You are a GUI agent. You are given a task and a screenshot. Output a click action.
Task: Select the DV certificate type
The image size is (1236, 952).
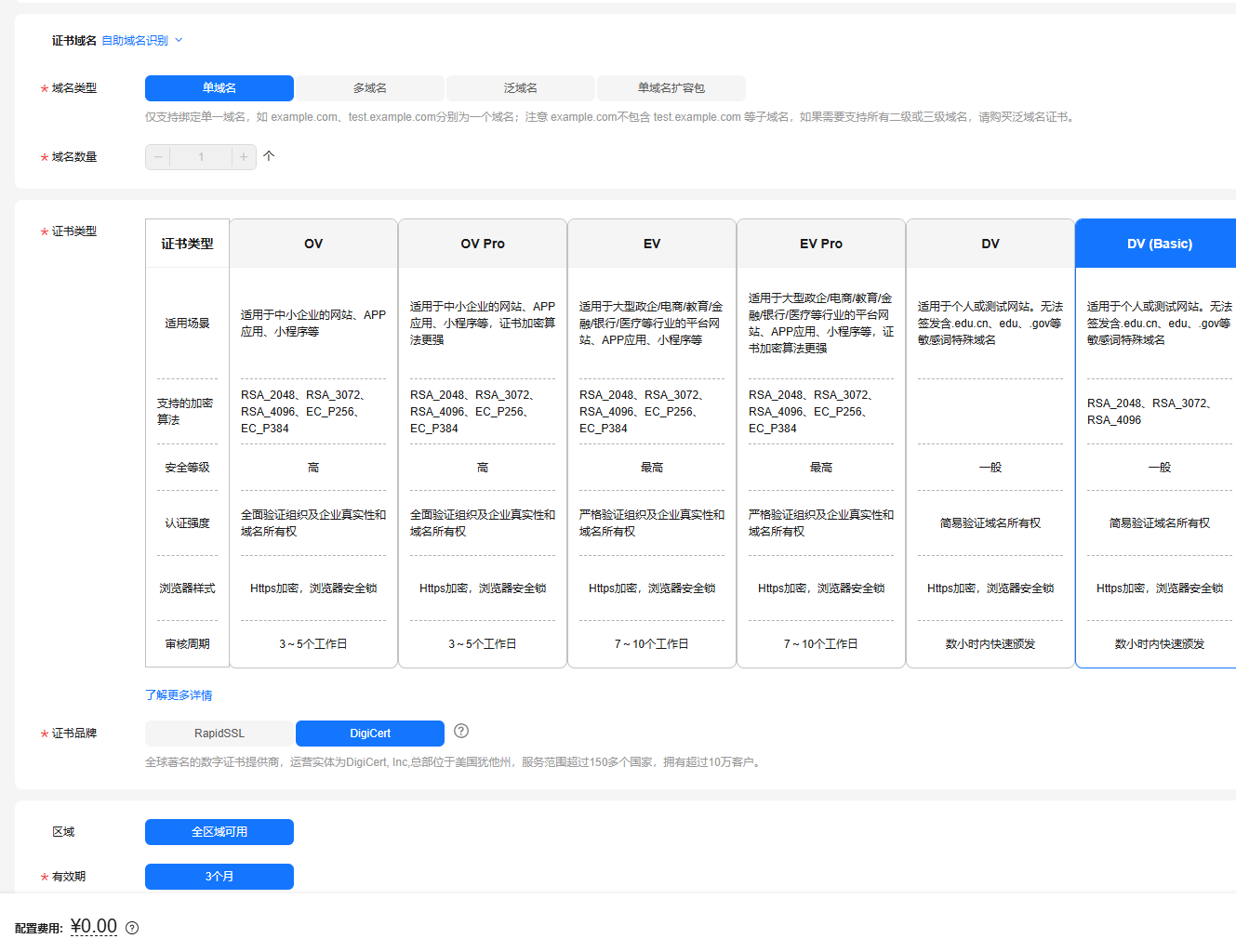990,244
